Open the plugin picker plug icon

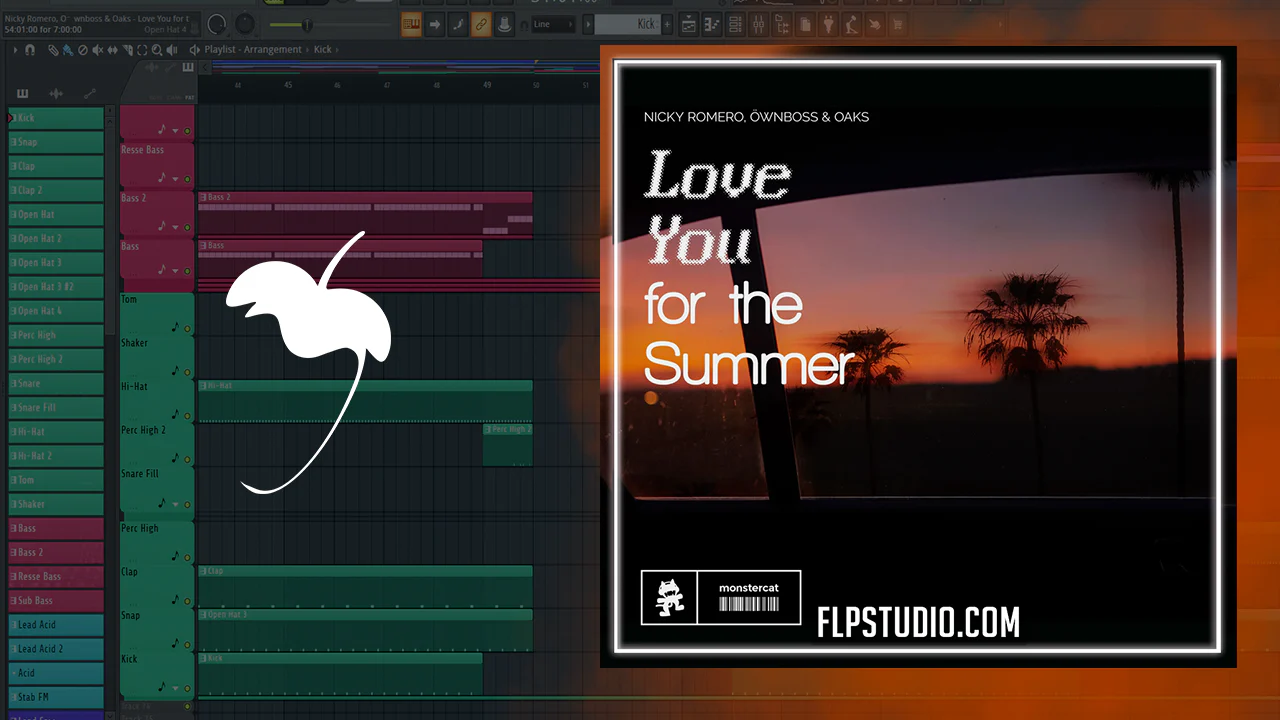click(828, 24)
